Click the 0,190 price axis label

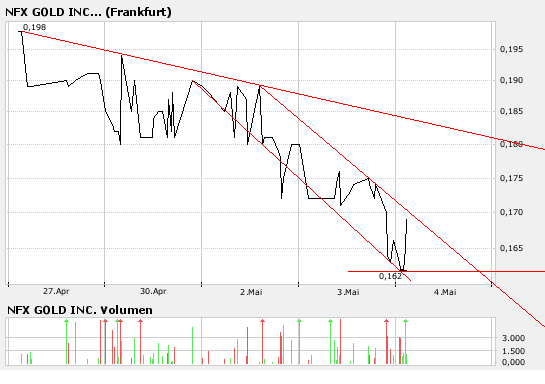click(x=511, y=80)
